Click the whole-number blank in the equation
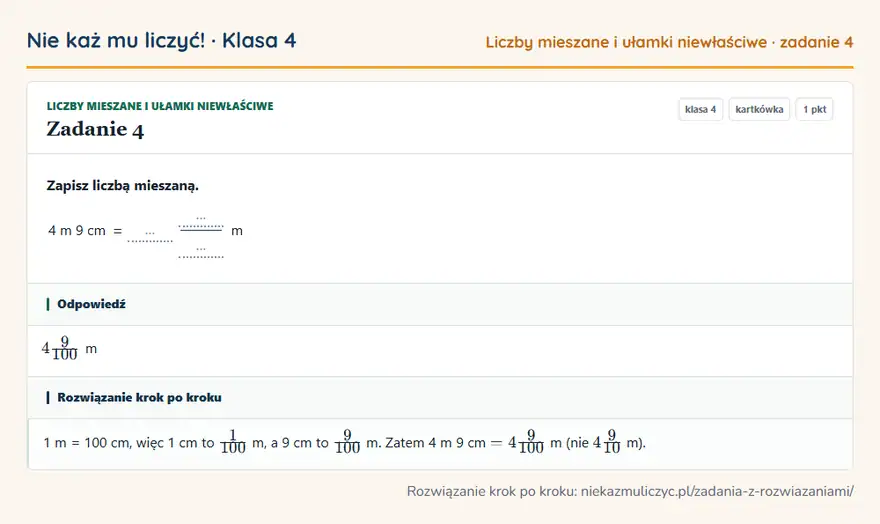Viewport: 880px width, 524px height. [x=150, y=234]
